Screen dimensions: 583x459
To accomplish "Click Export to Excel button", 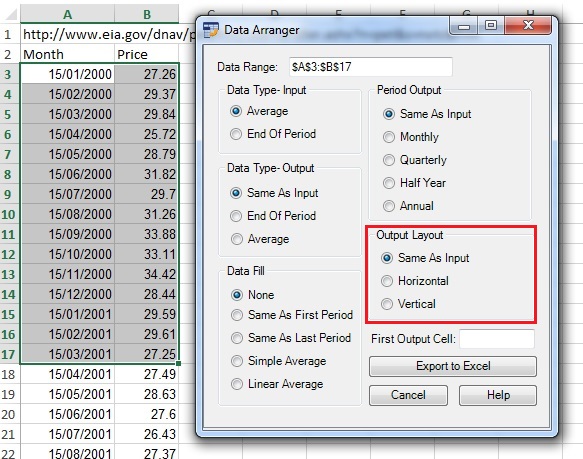I will pyautogui.click(x=453, y=366).
